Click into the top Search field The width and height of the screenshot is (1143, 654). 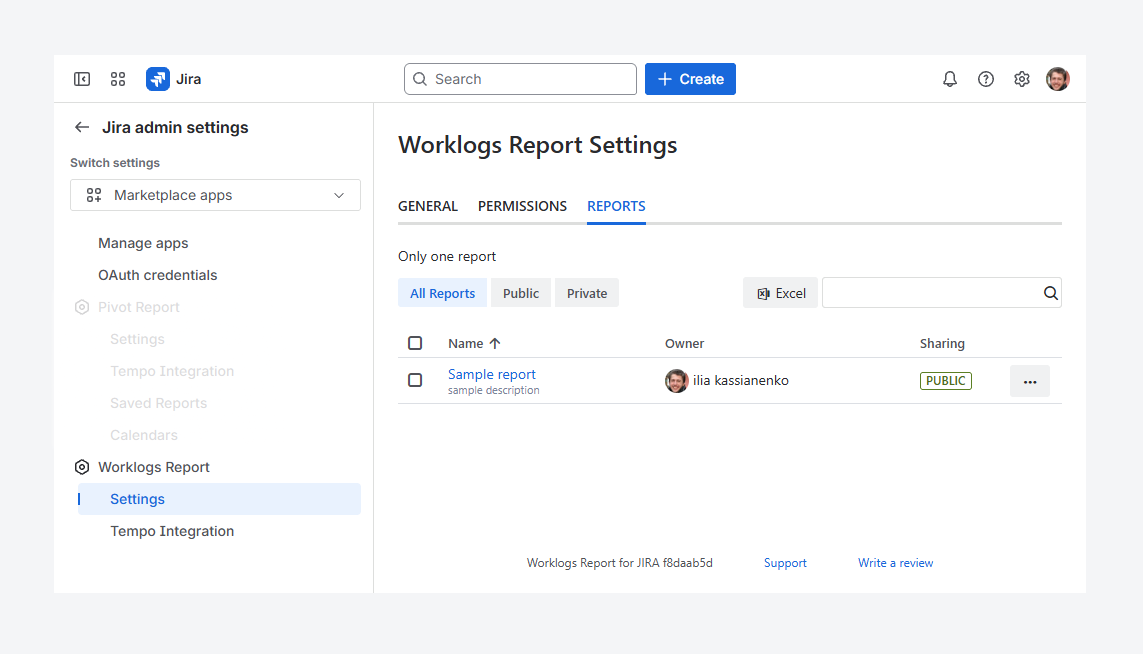(x=520, y=79)
